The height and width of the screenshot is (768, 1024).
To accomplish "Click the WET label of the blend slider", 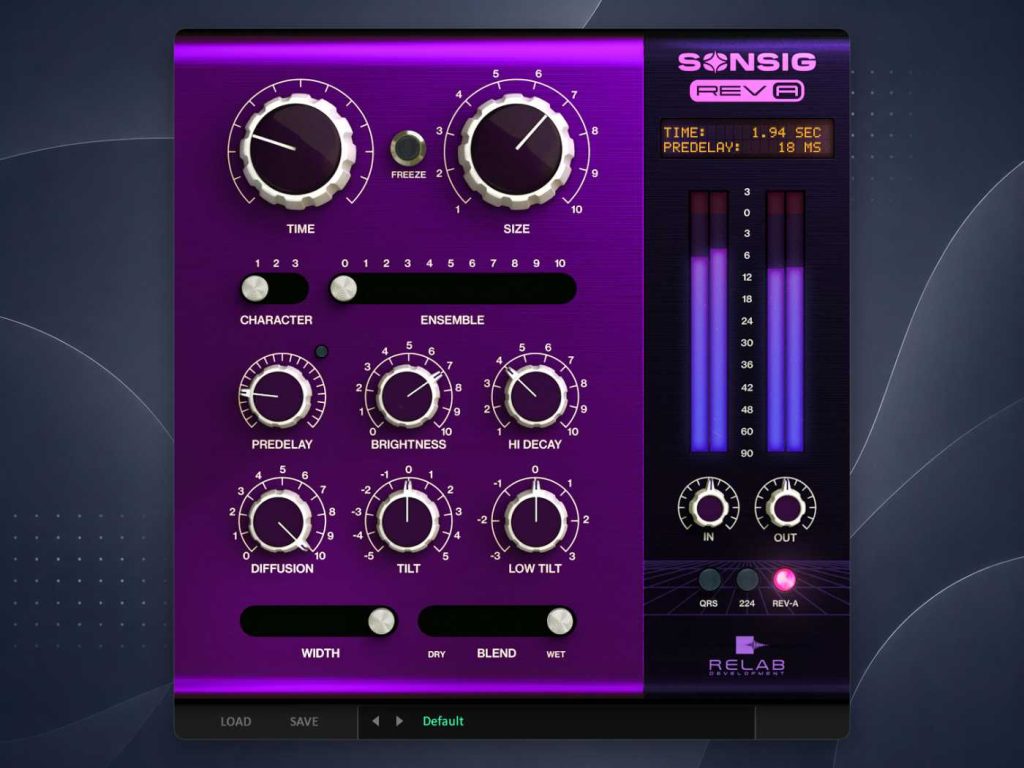I will click(556, 654).
